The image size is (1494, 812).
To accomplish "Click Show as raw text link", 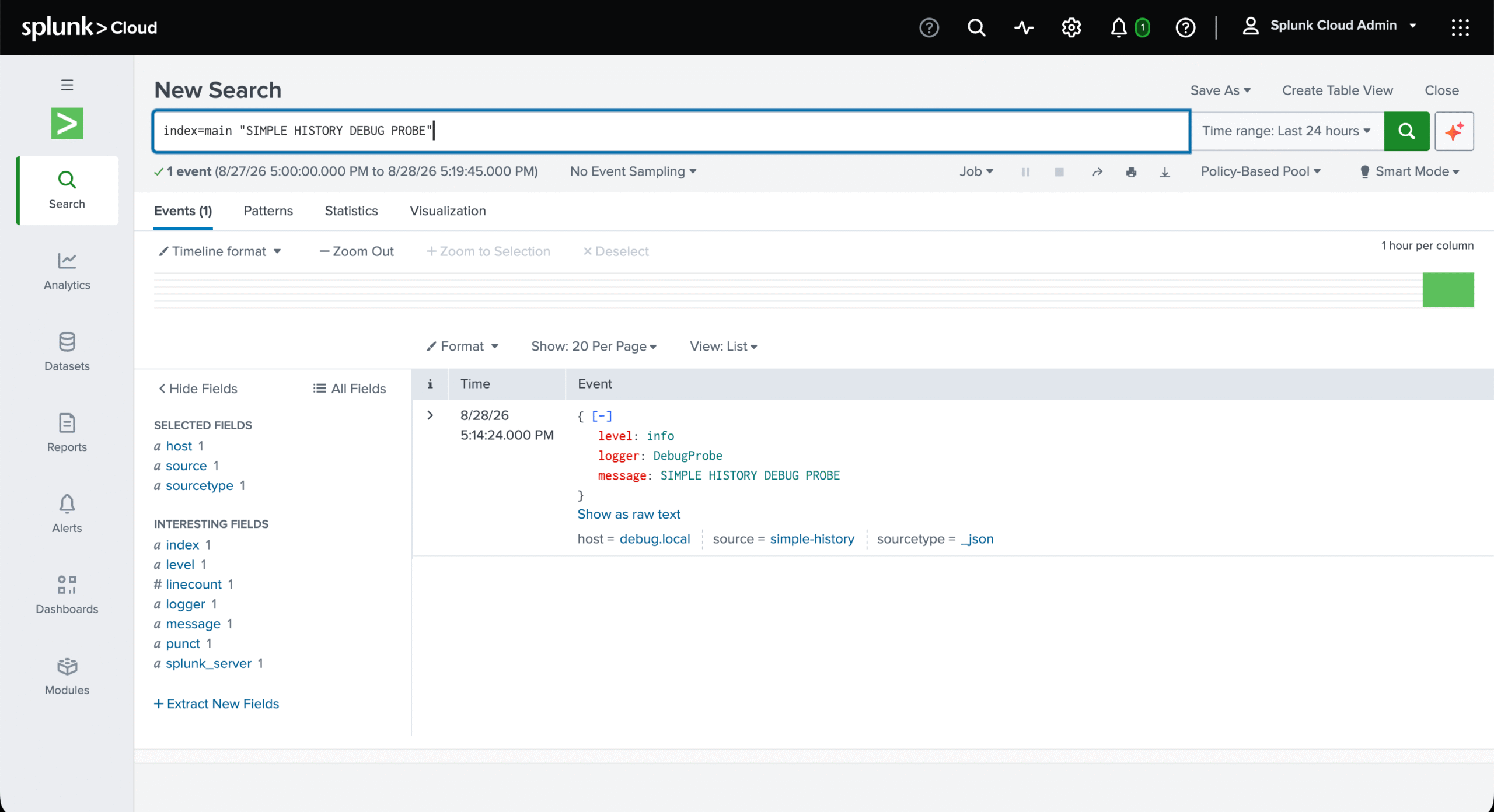I will (x=629, y=514).
